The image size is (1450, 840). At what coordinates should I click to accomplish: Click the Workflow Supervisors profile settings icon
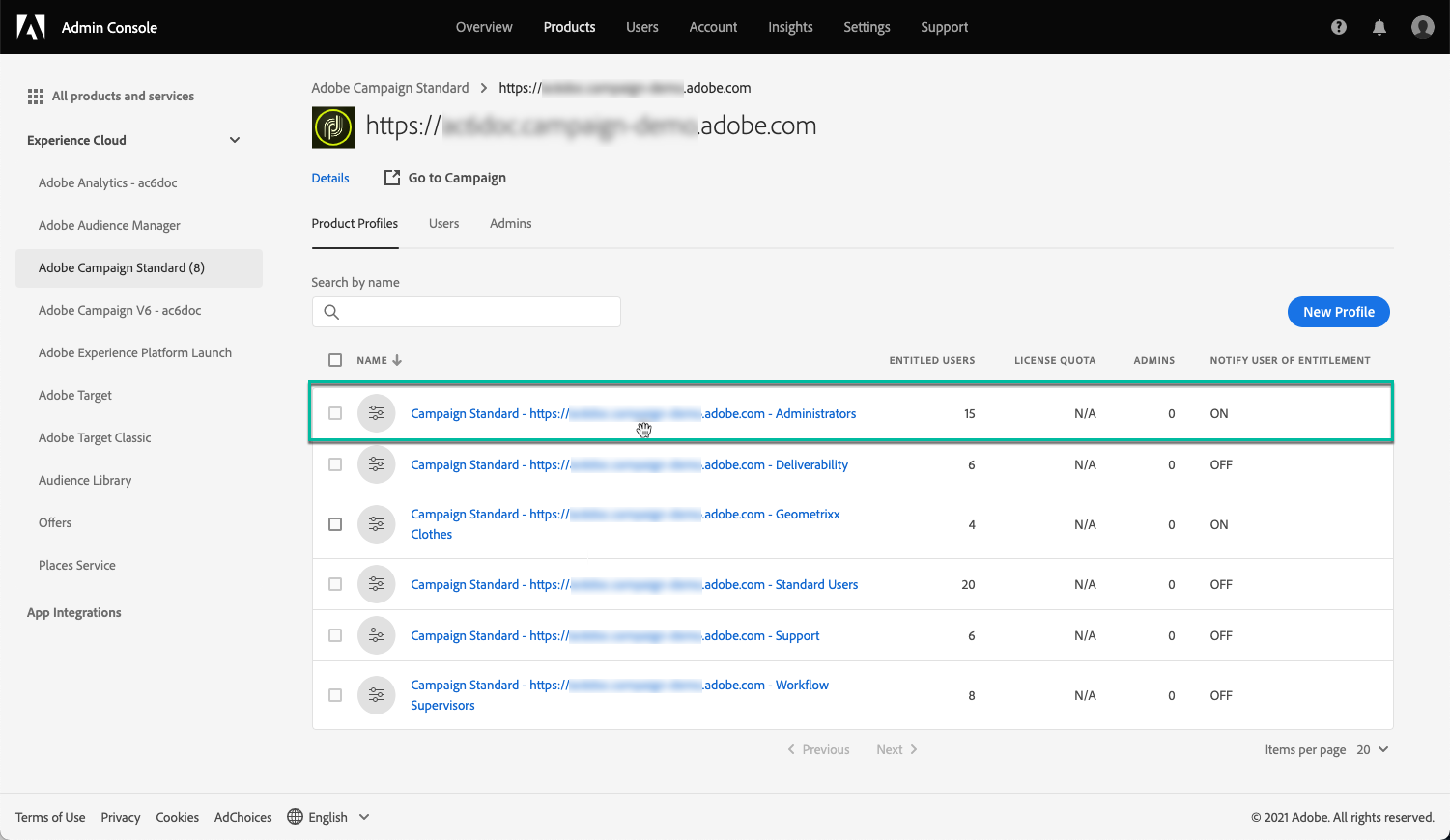pos(377,695)
